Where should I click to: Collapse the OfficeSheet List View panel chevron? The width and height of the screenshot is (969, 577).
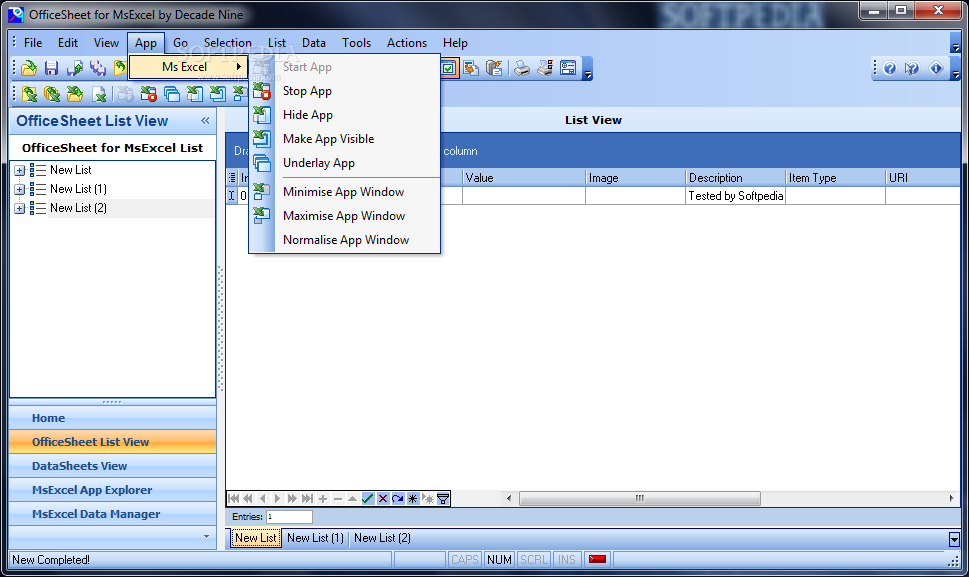205,120
